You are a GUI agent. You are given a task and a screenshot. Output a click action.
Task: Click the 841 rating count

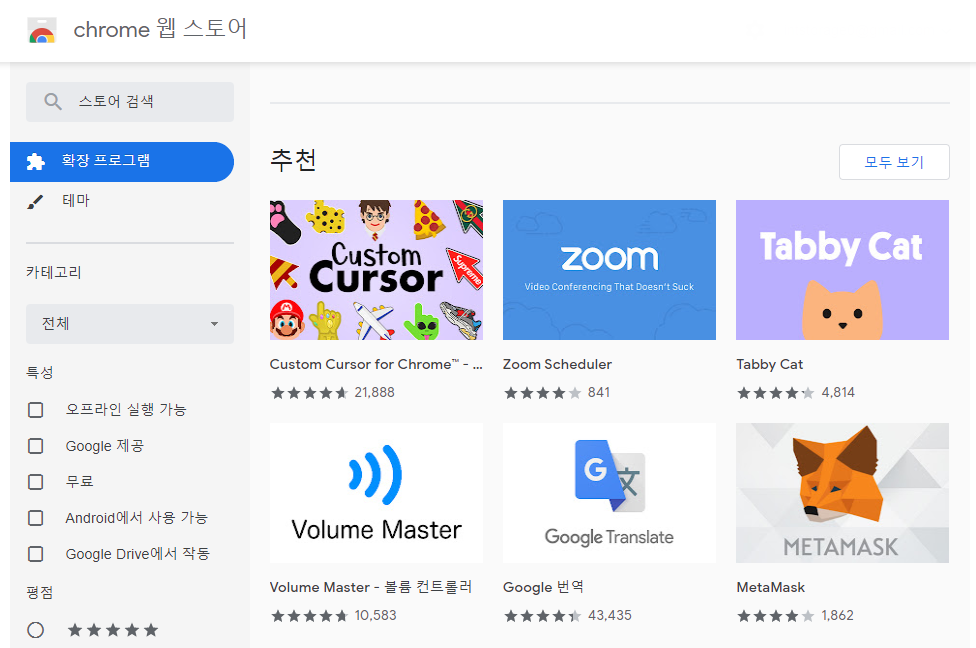[599, 392]
